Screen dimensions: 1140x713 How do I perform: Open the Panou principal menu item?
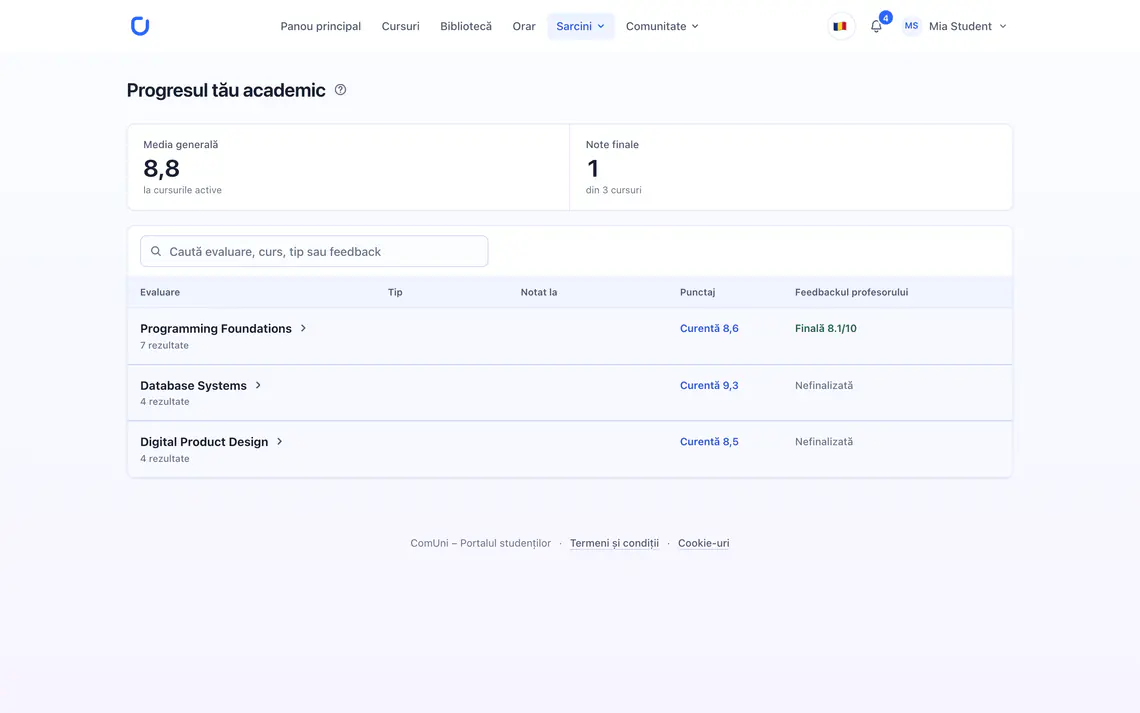coord(321,26)
